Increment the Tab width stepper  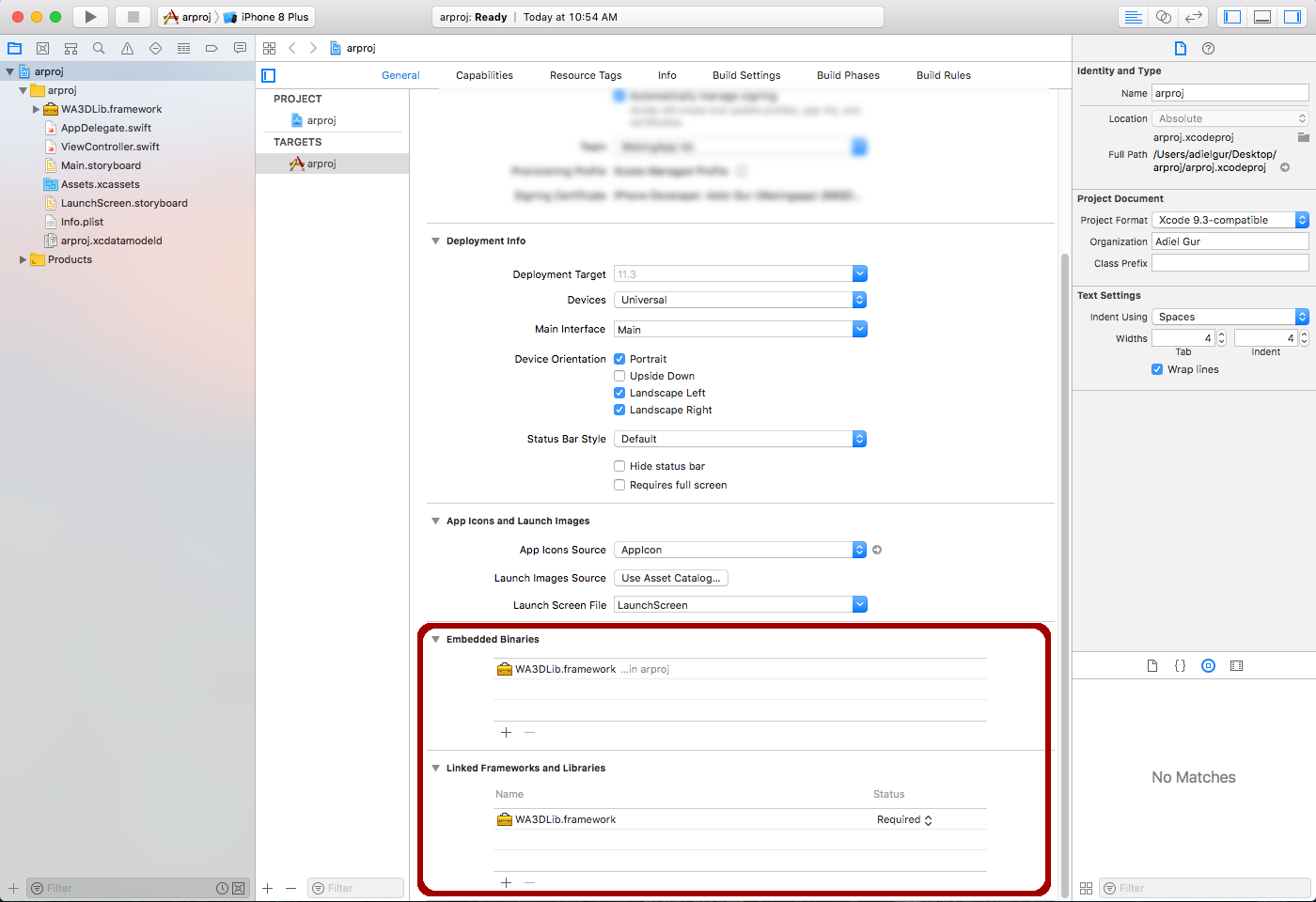[x=1222, y=334]
